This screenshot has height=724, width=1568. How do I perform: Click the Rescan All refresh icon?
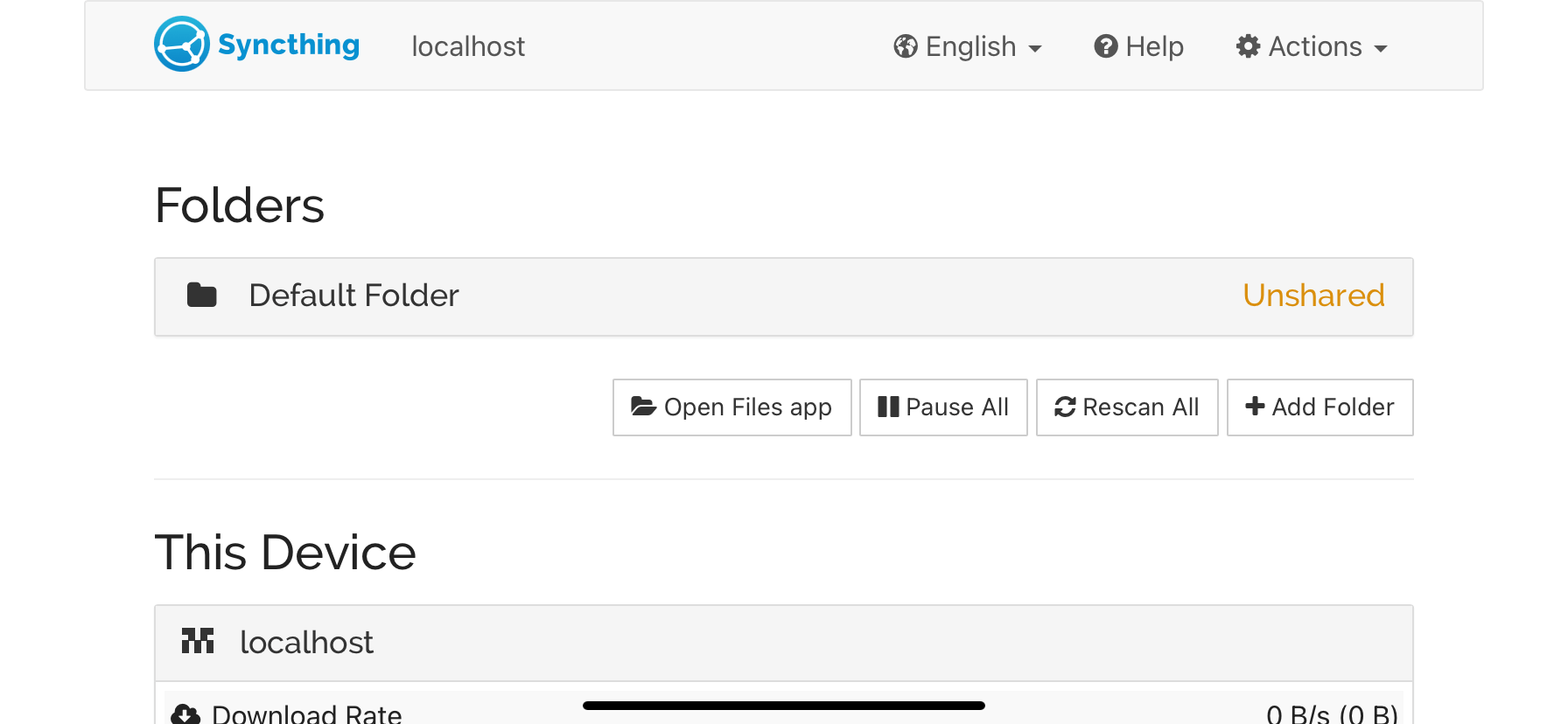[x=1065, y=407]
